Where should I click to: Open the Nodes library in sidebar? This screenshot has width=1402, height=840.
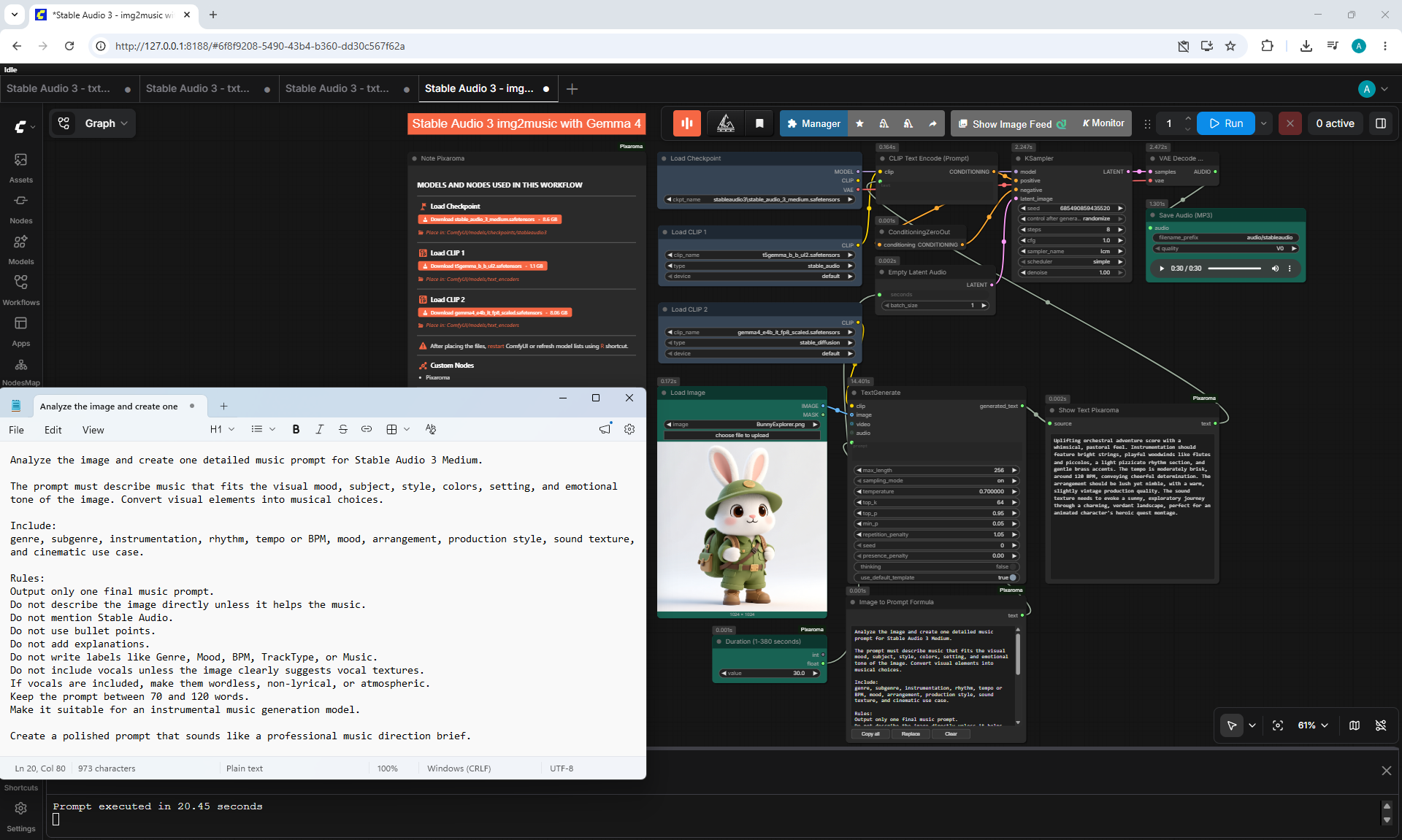(x=20, y=208)
